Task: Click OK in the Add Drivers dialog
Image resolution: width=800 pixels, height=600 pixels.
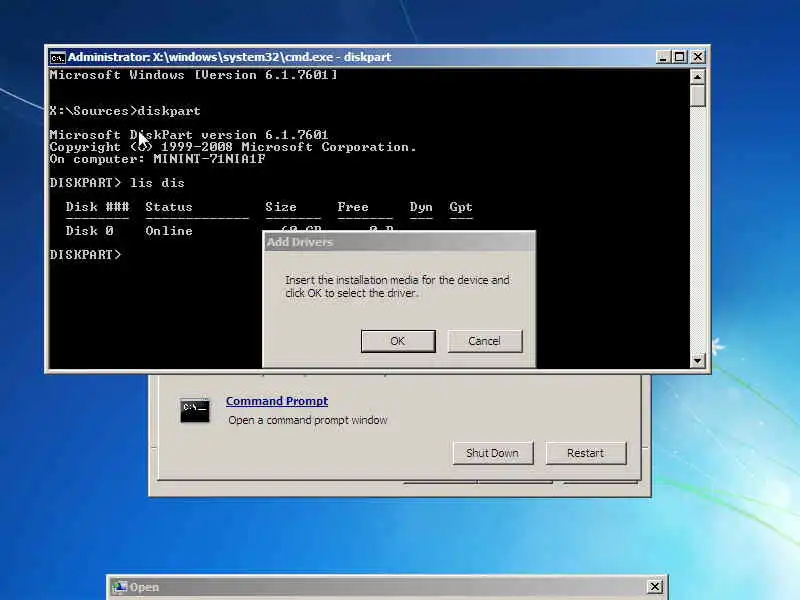Action: [398, 341]
